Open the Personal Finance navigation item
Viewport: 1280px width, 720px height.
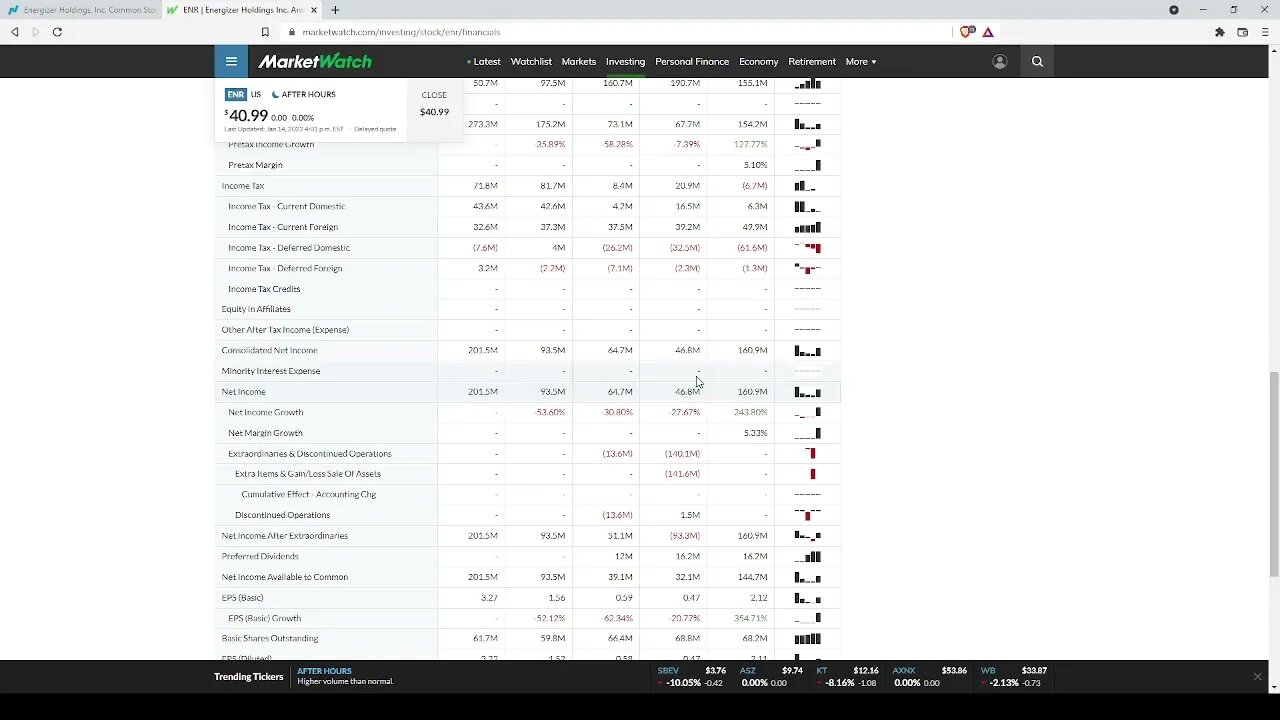(692, 61)
